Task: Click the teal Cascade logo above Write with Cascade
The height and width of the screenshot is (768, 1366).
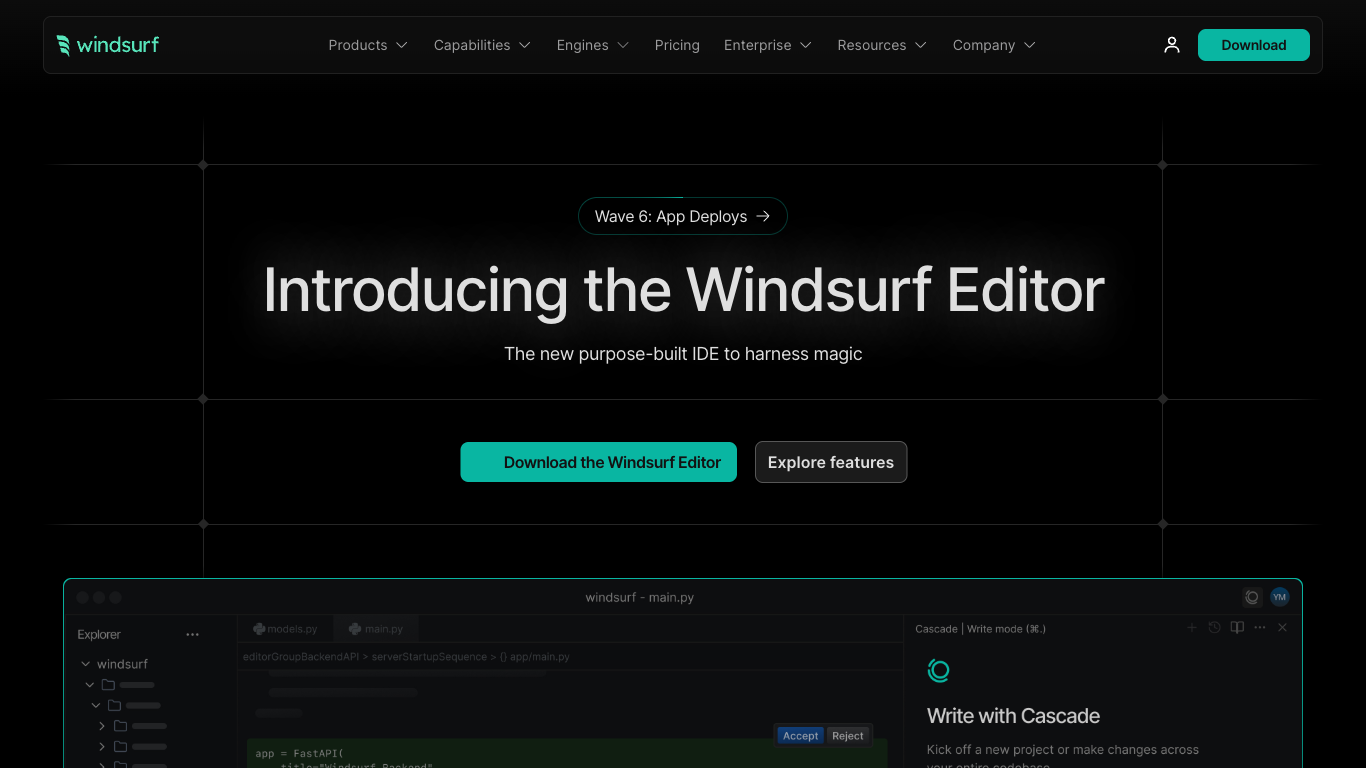Action: pyautogui.click(x=938, y=671)
